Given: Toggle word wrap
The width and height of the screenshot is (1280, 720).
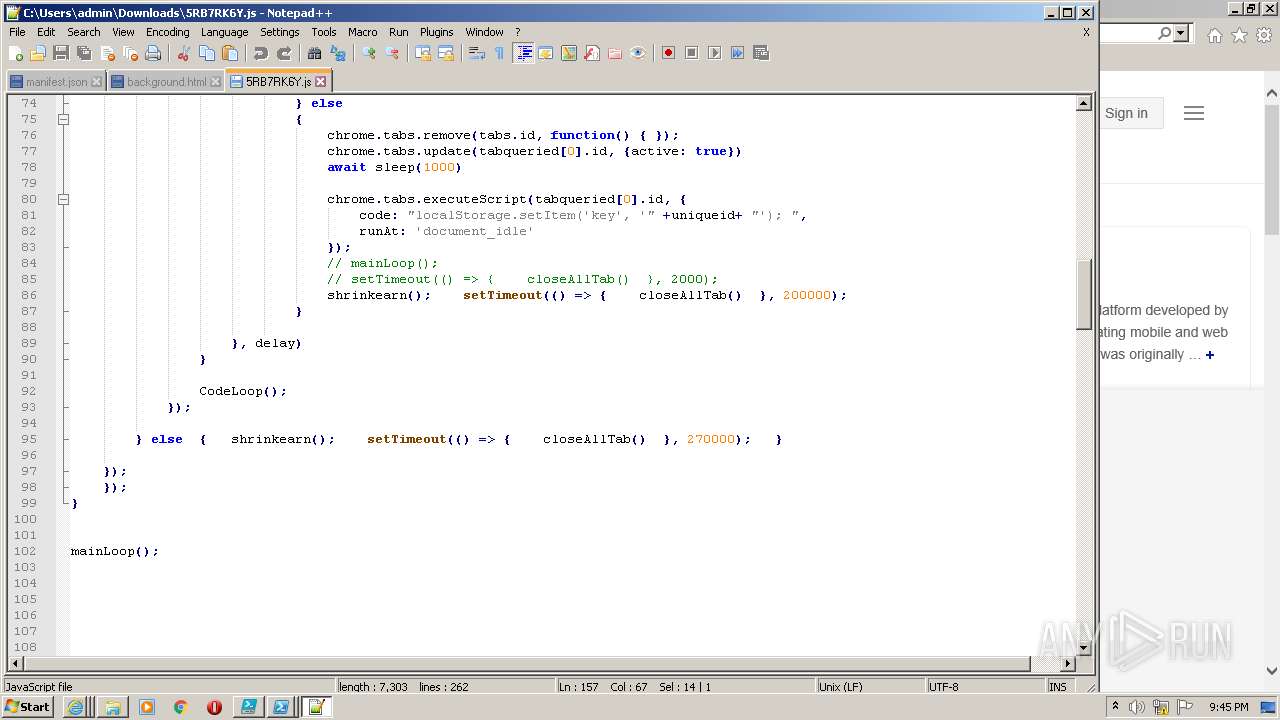Looking at the screenshot, I should pos(477,53).
